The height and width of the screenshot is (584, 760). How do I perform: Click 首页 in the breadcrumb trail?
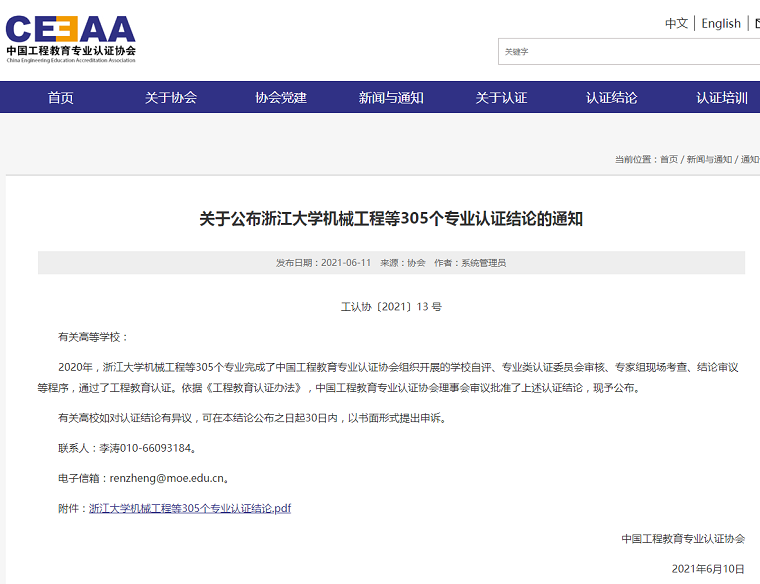point(669,160)
